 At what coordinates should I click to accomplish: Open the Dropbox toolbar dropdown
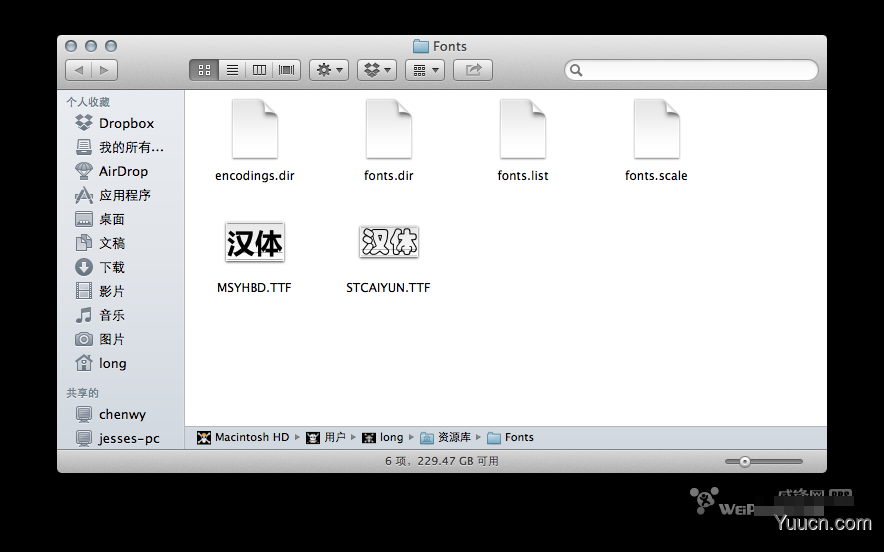377,70
